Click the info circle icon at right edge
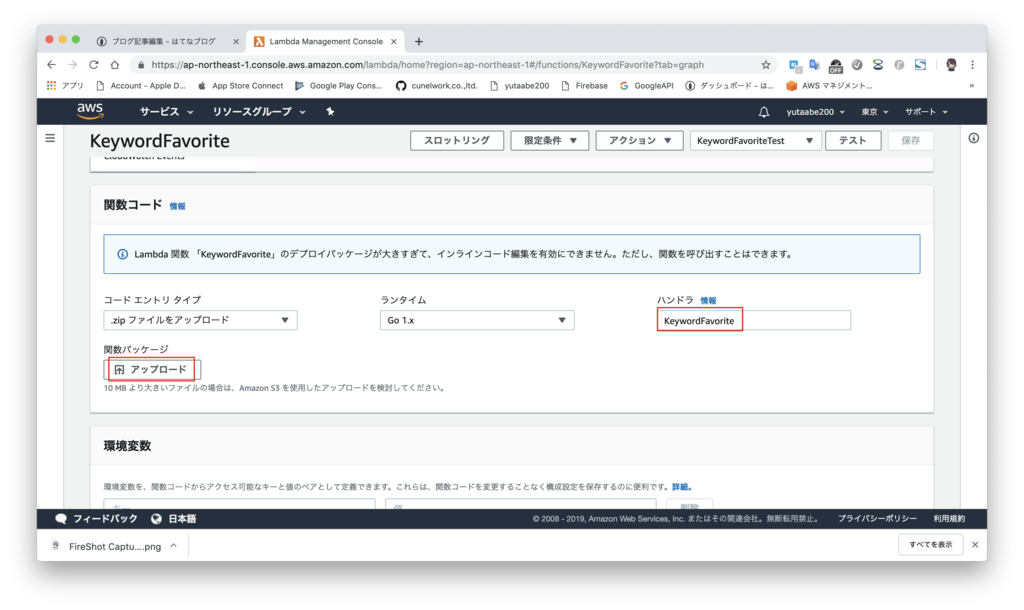Screen dimensions: 1024x610 973,138
